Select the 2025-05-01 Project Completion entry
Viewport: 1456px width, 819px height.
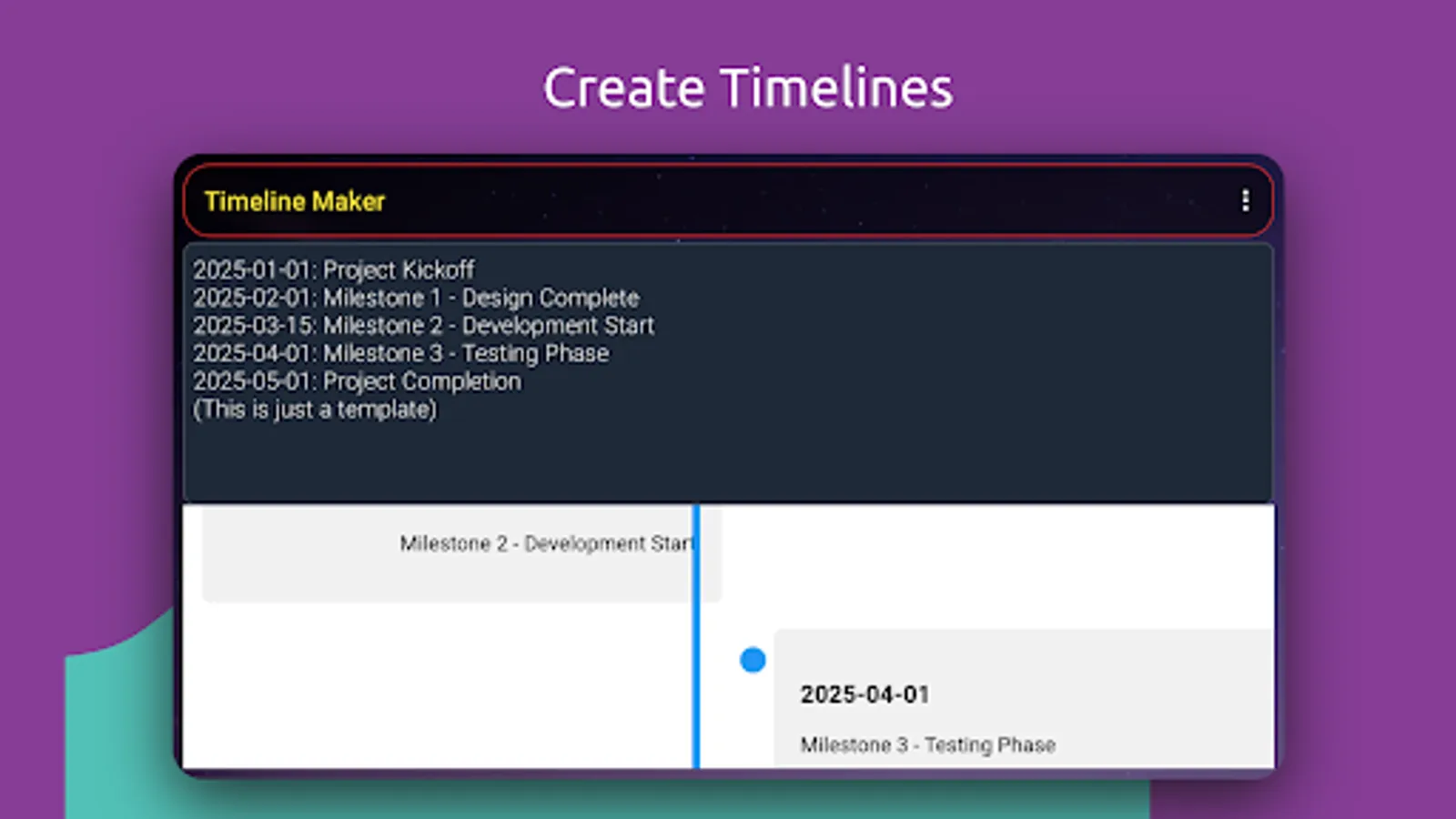(356, 381)
